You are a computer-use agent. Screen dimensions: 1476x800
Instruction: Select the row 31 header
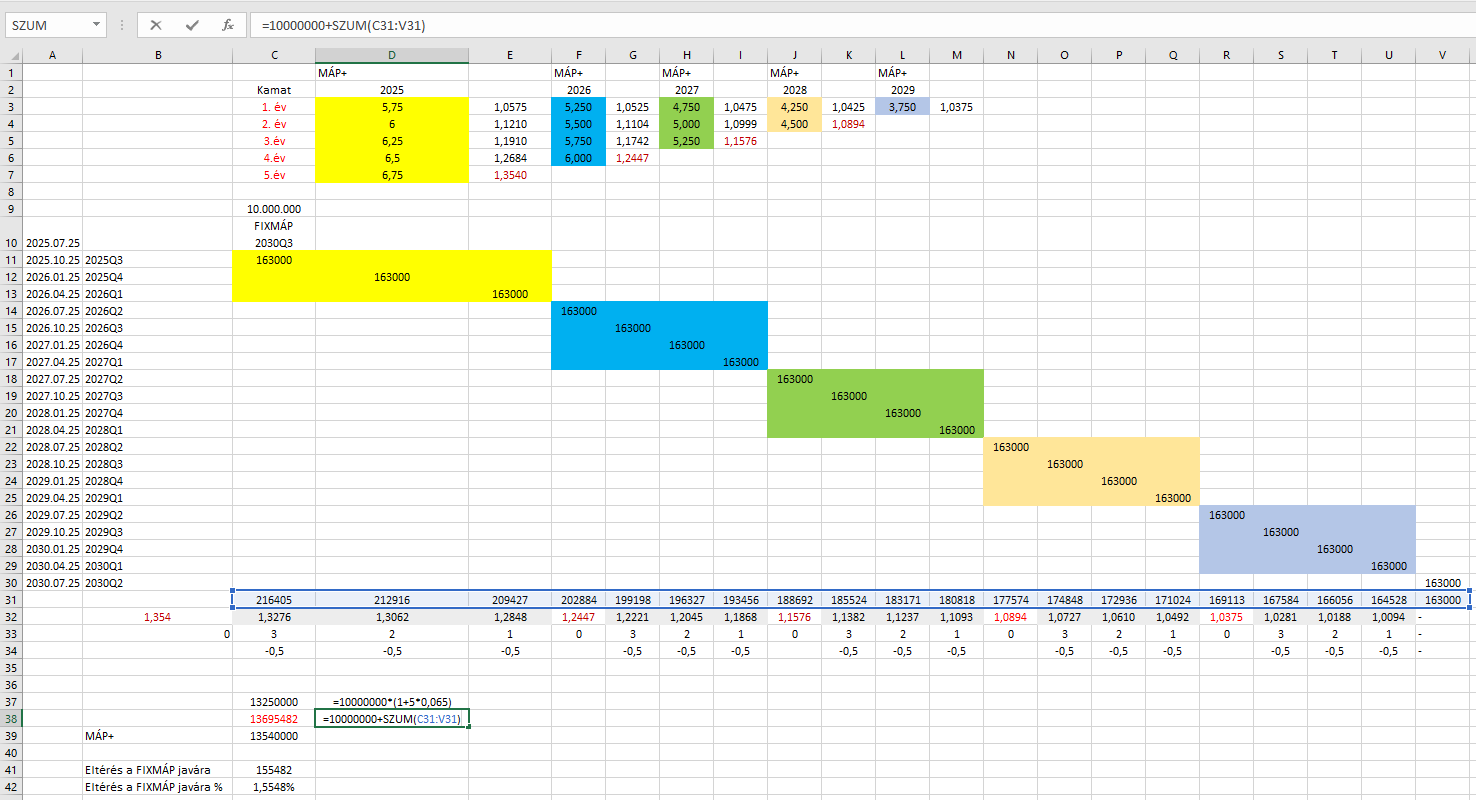[x=11, y=600]
